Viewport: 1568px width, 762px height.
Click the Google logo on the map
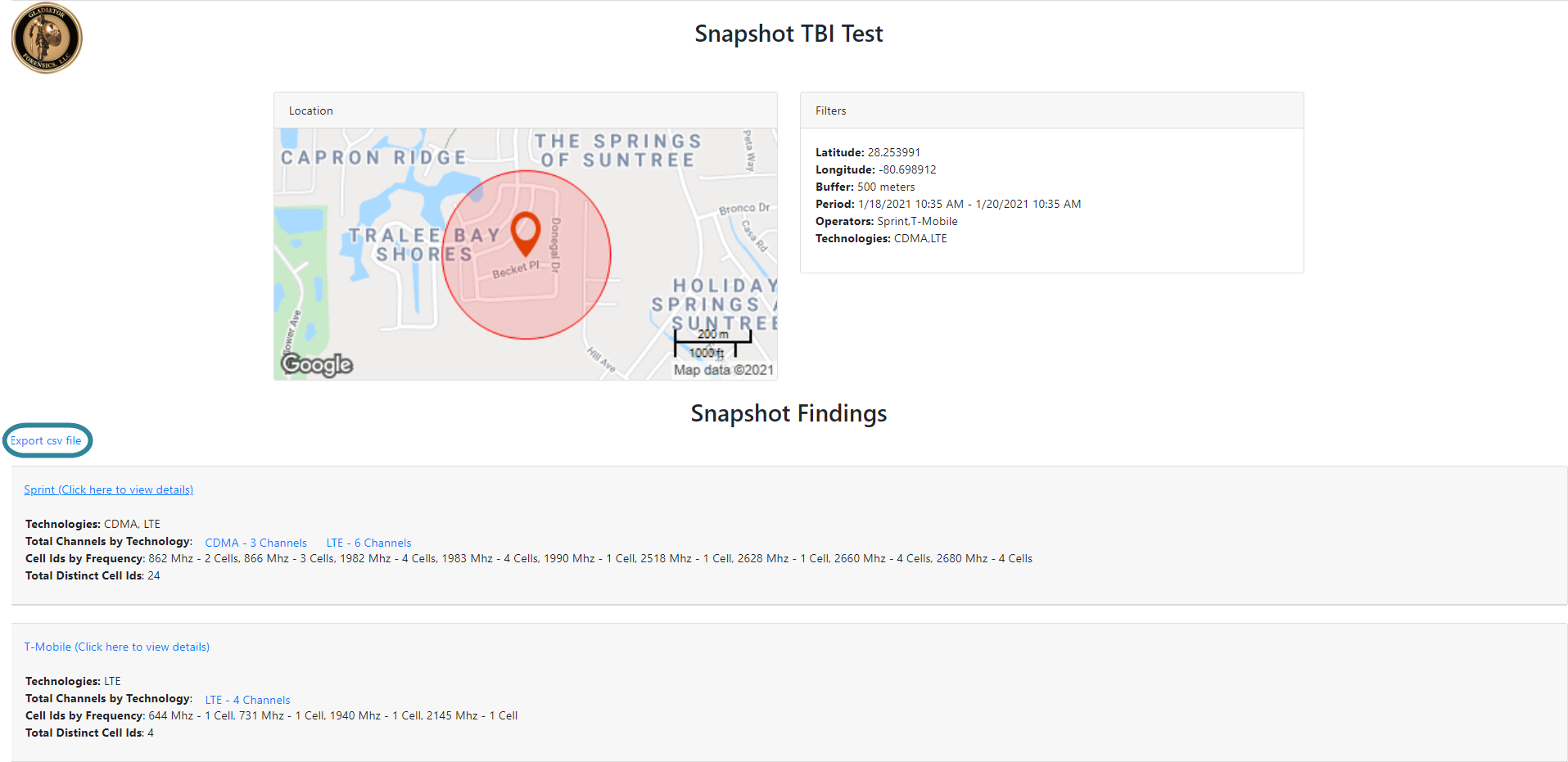click(x=317, y=364)
